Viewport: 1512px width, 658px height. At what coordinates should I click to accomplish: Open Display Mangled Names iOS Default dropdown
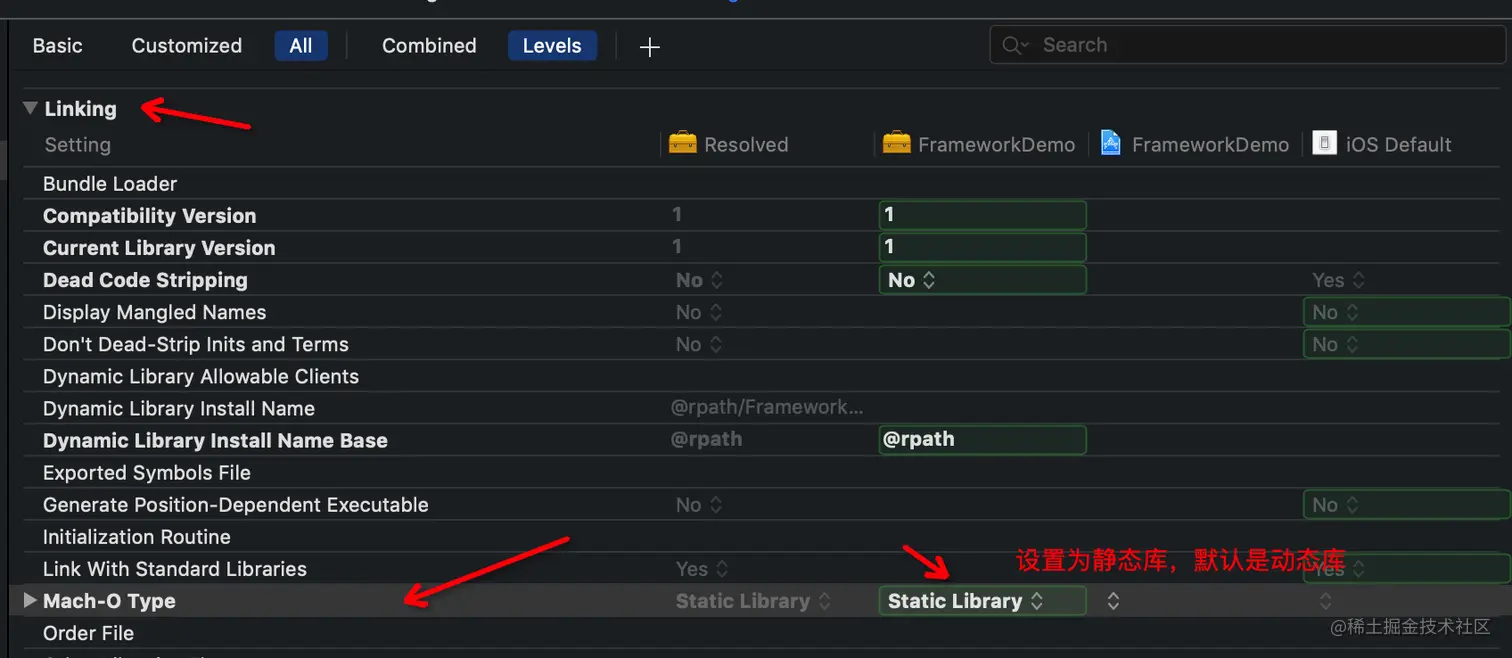pyautogui.click(x=1407, y=312)
